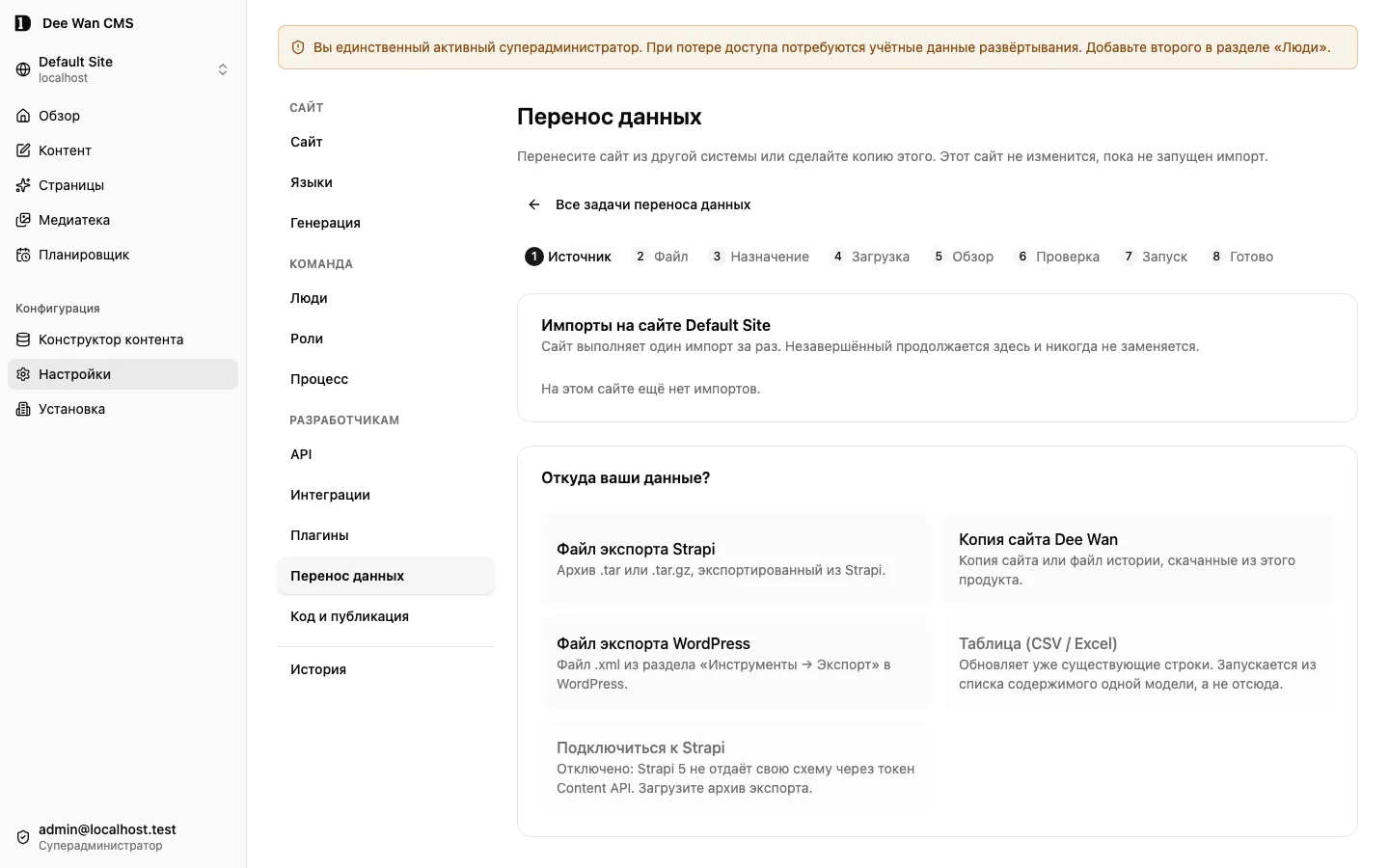Viewport: 1389px width, 868px height.
Task: Click the Dee Wan CMS logo icon
Action: [23, 23]
